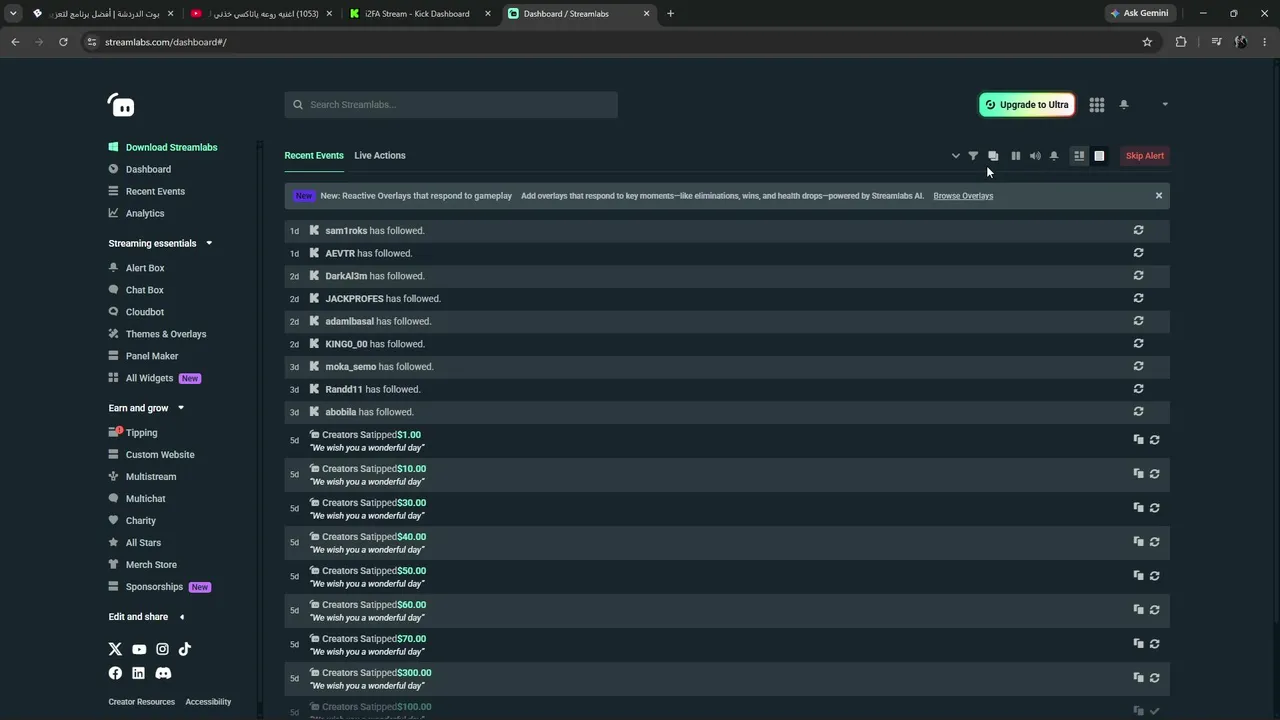
Task: Switch to the single panel layout view
Action: coord(1099,156)
